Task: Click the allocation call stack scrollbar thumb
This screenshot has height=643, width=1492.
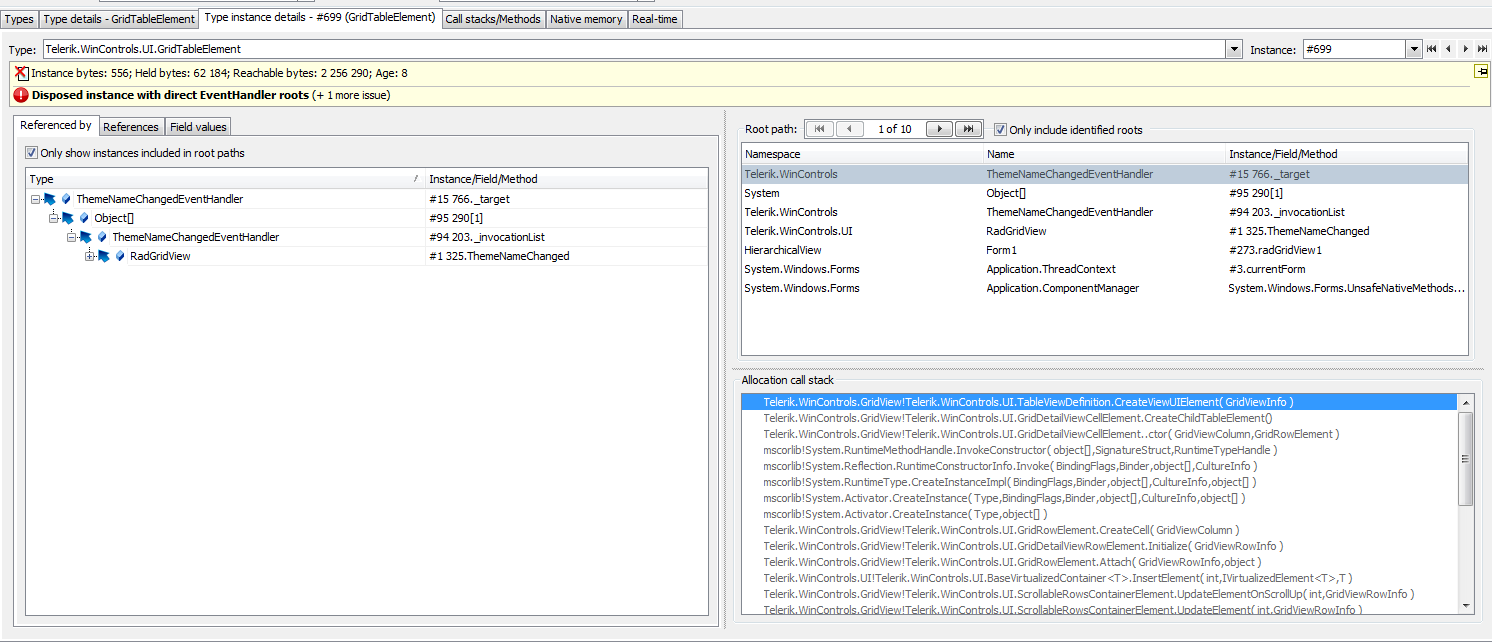Action: click(1466, 458)
